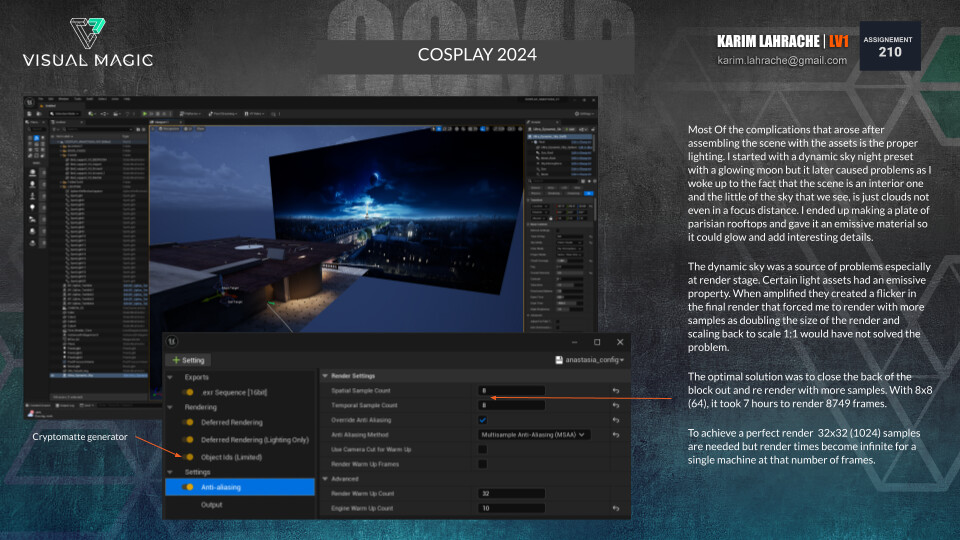Click the green Play button in editor toolbar

[x=144, y=114]
